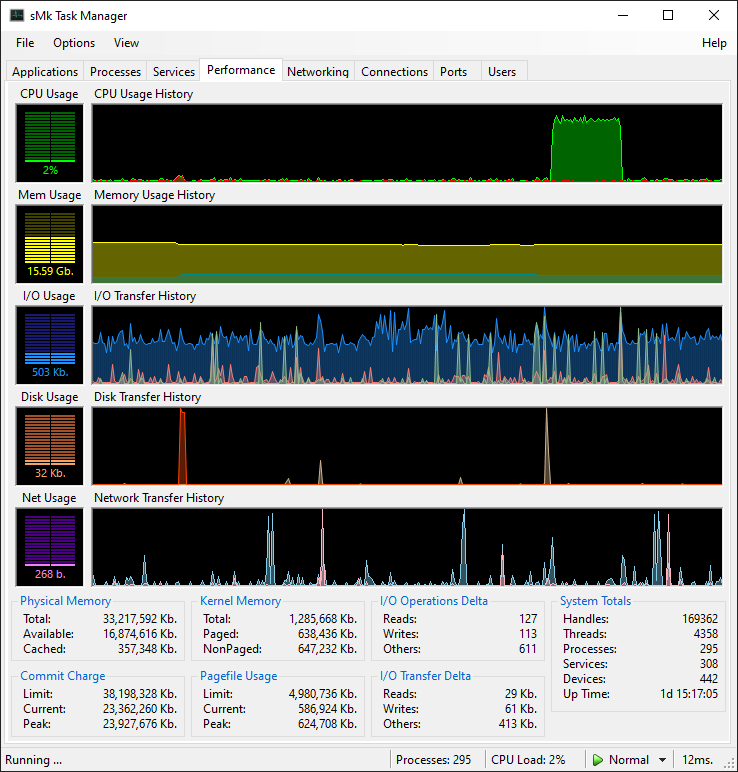Click the Devices count 442
Screen dimensions: 738x772
(709, 679)
